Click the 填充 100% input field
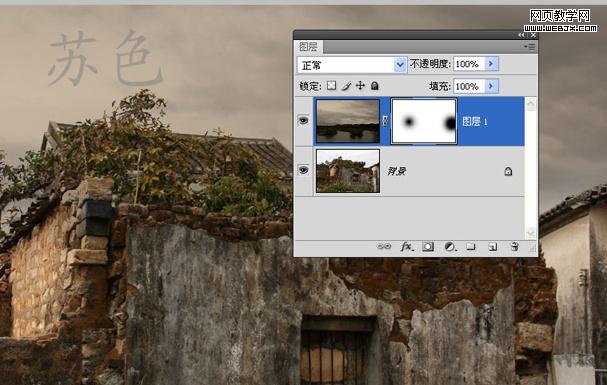Screen dimensions: 607x385 pos(469,86)
